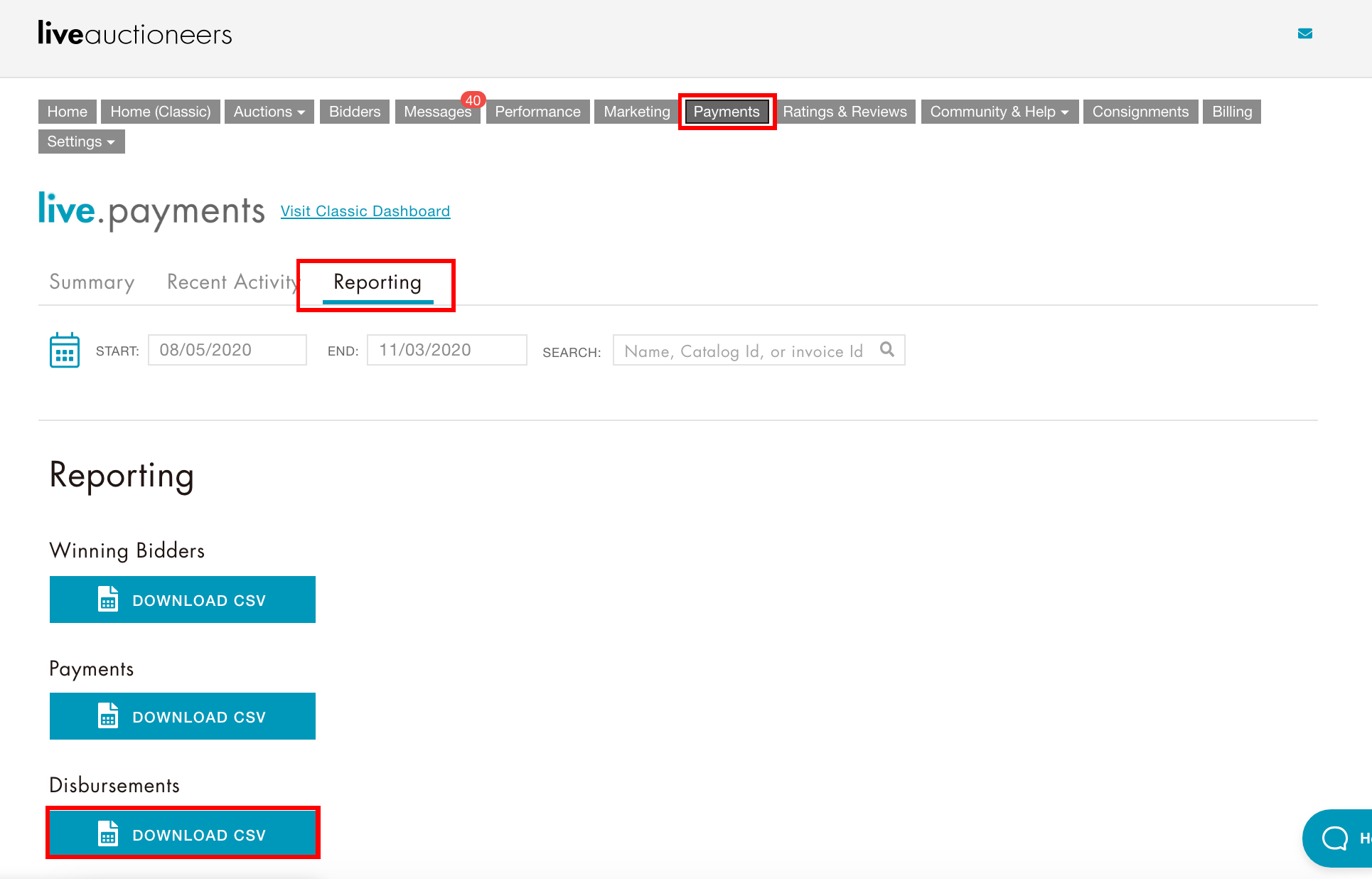Image resolution: width=1372 pixels, height=879 pixels.
Task: Click the liveauctioneers logo
Action: 135,34
